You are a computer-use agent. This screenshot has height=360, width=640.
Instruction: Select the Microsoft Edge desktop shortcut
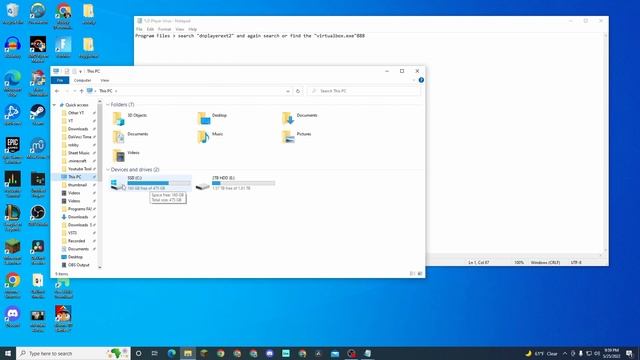coord(13,83)
